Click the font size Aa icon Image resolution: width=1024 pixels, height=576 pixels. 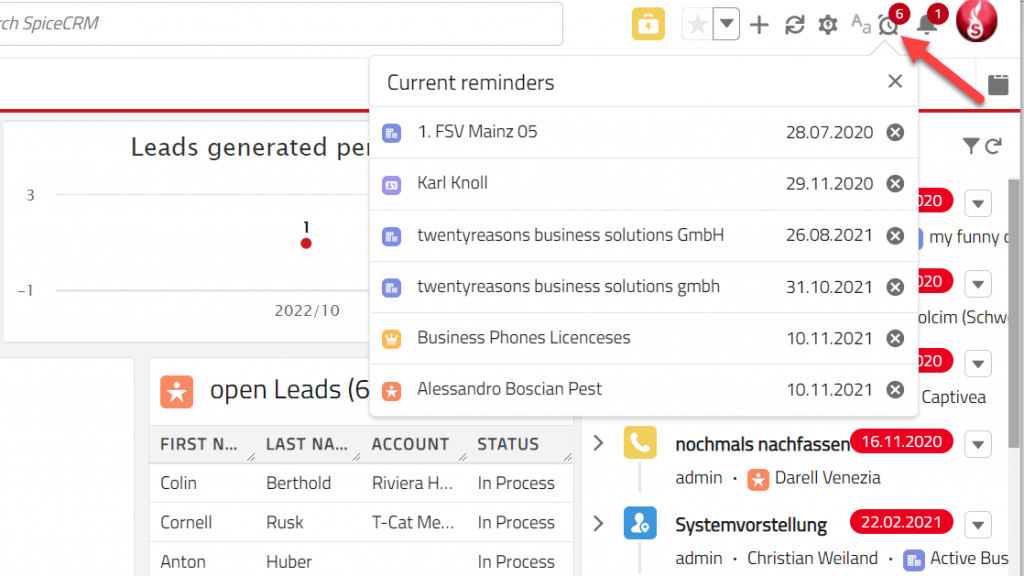pos(861,24)
